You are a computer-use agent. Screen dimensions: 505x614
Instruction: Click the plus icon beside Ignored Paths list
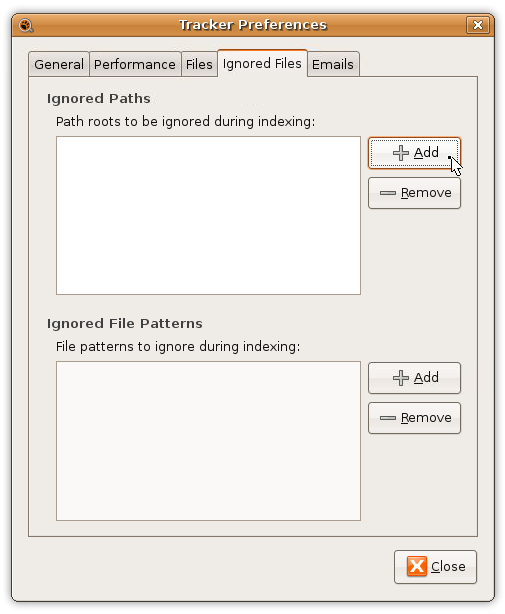click(x=401, y=153)
